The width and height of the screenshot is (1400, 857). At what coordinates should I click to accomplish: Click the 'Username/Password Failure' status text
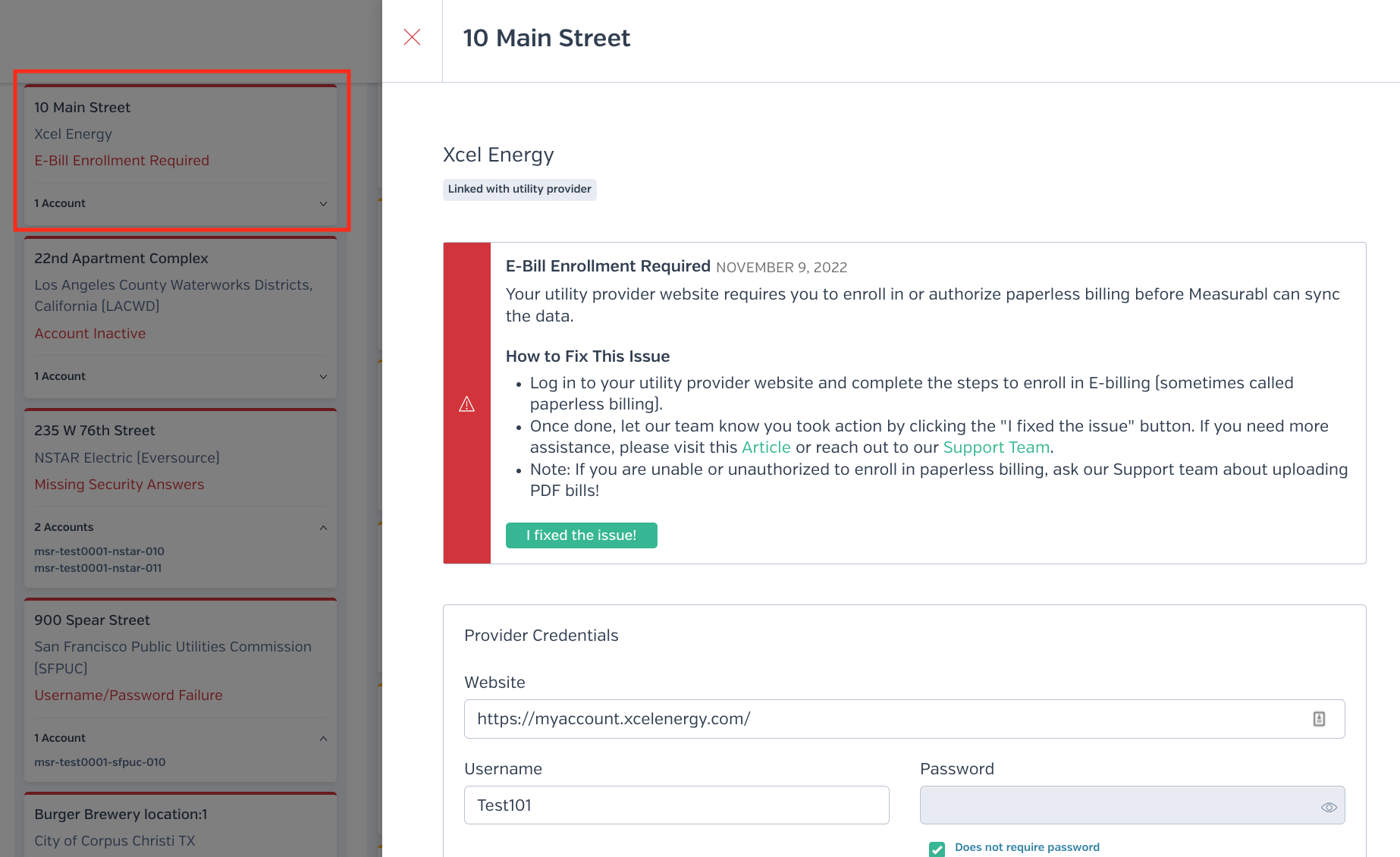(128, 695)
